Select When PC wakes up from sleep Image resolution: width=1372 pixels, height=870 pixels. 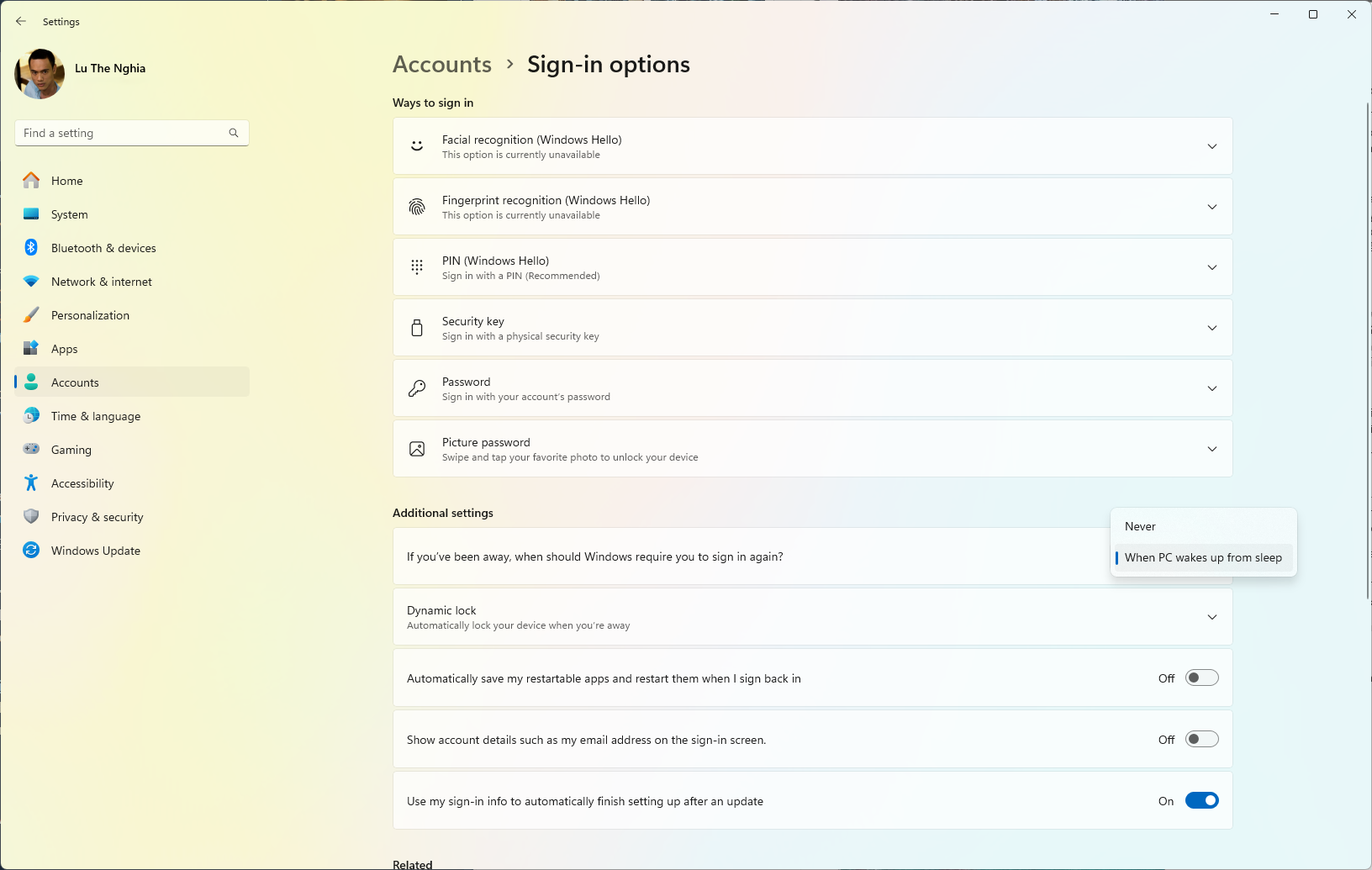(x=1203, y=557)
